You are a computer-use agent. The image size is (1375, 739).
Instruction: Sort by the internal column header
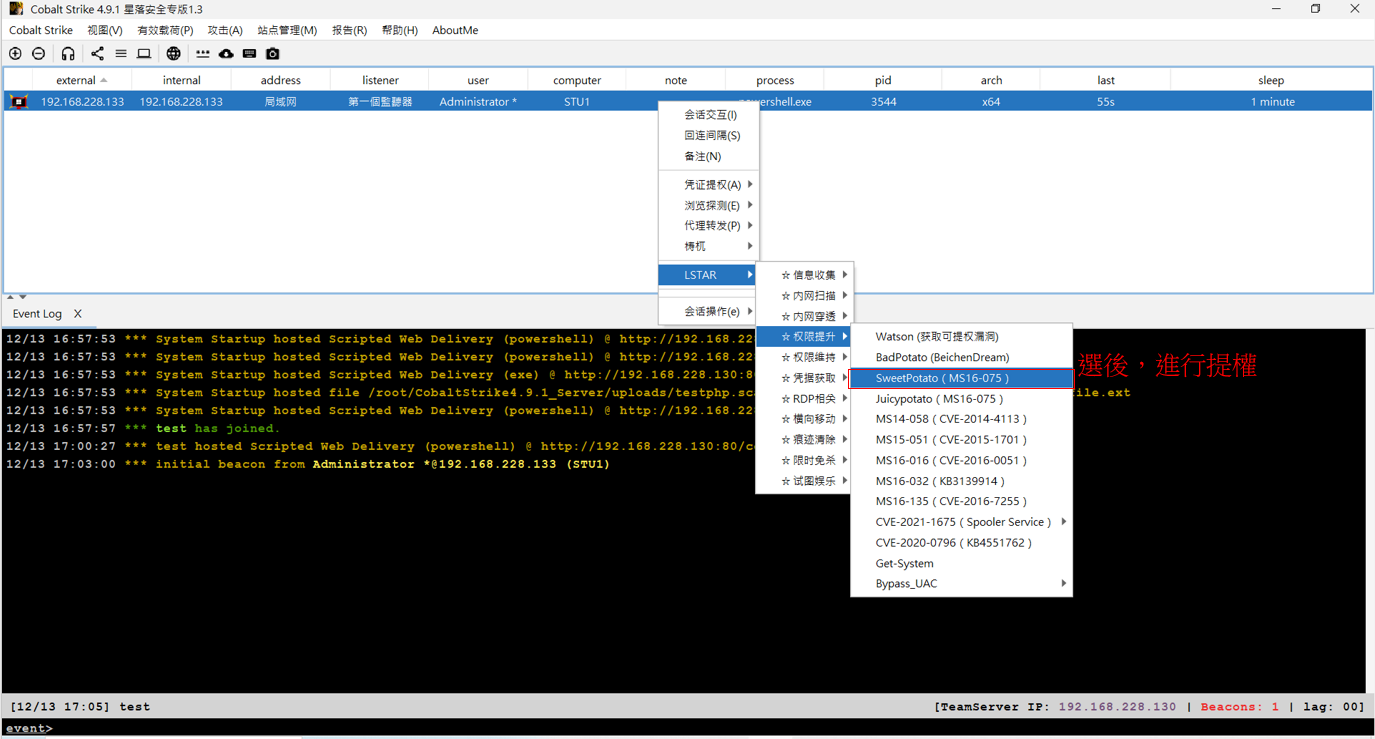[181, 80]
